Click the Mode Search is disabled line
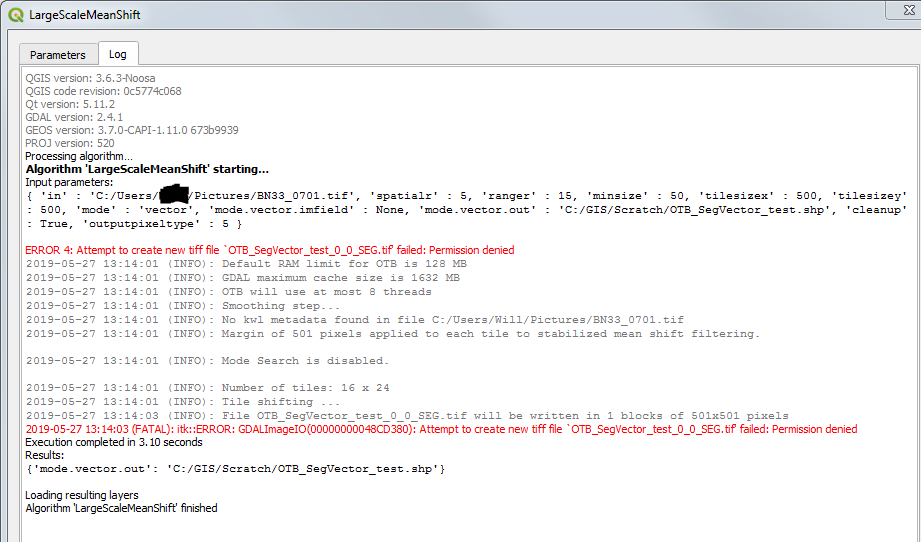This screenshot has width=921, height=542. 207,361
